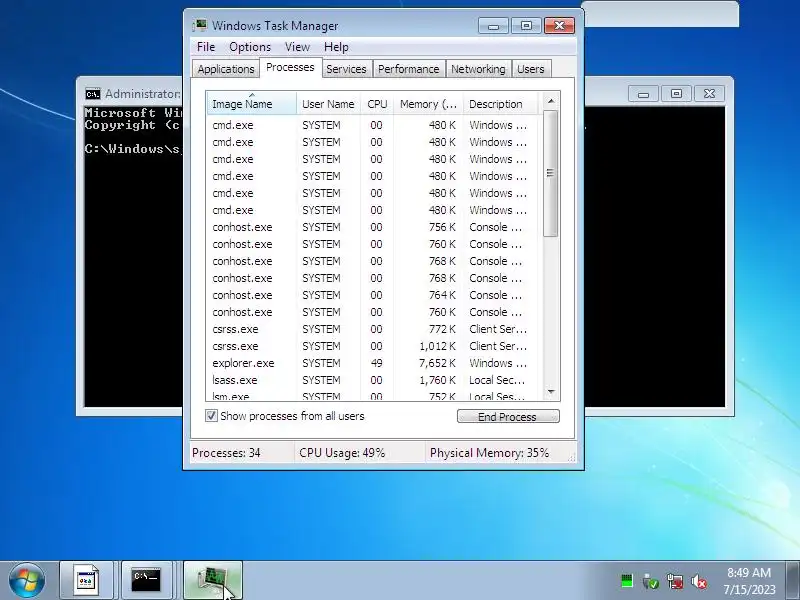Viewport: 800px width, 600px height.
Task: Select conhost.exe row with 764 K memory
Action: click(x=374, y=295)
